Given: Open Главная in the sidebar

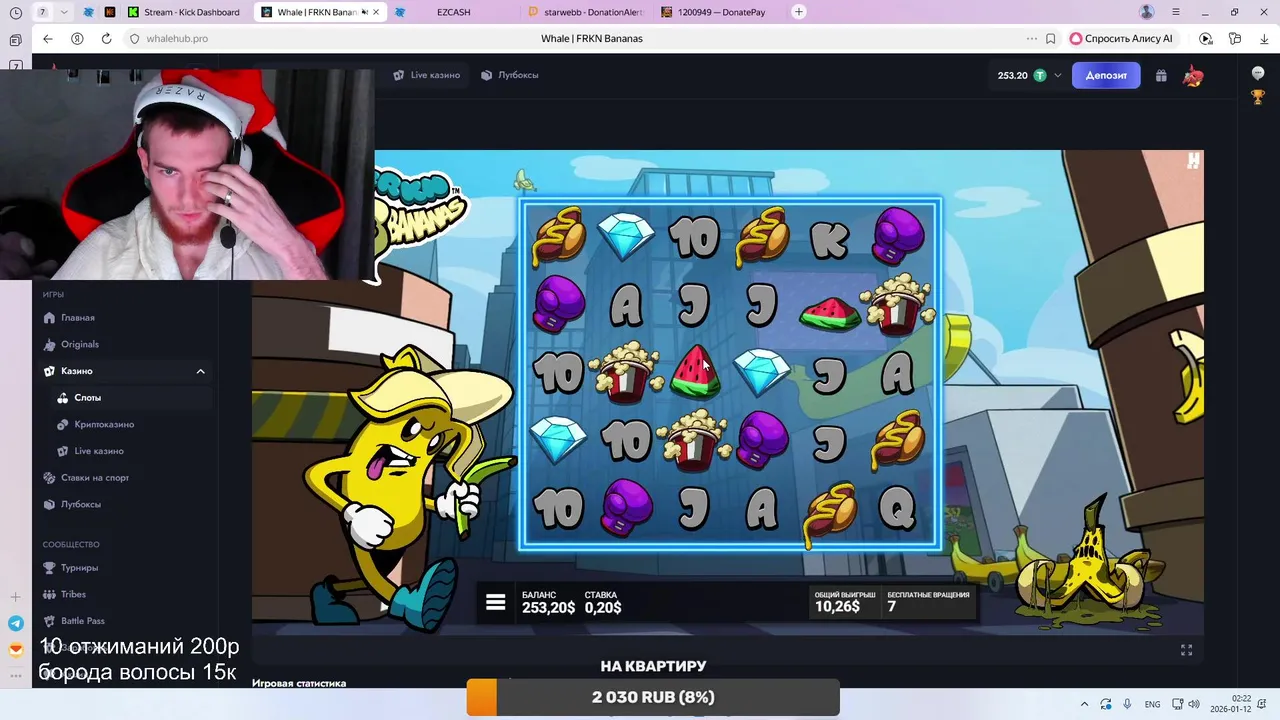Looking at the screenshot, I should 77,318.
